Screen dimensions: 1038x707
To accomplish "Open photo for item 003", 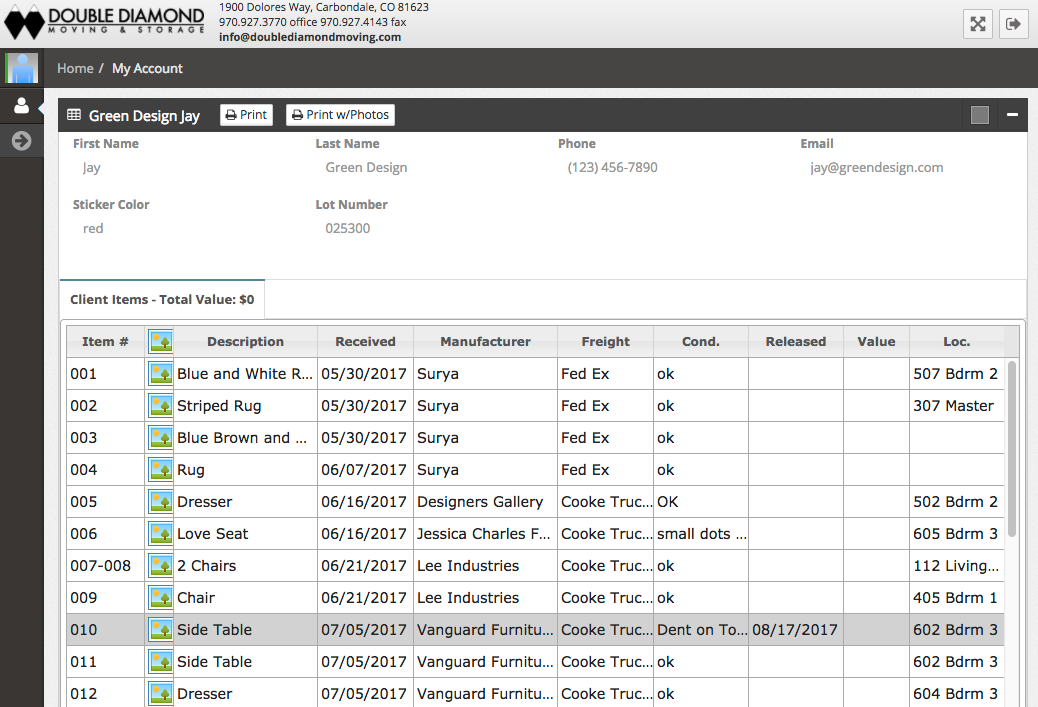I will tap(160, 438).
